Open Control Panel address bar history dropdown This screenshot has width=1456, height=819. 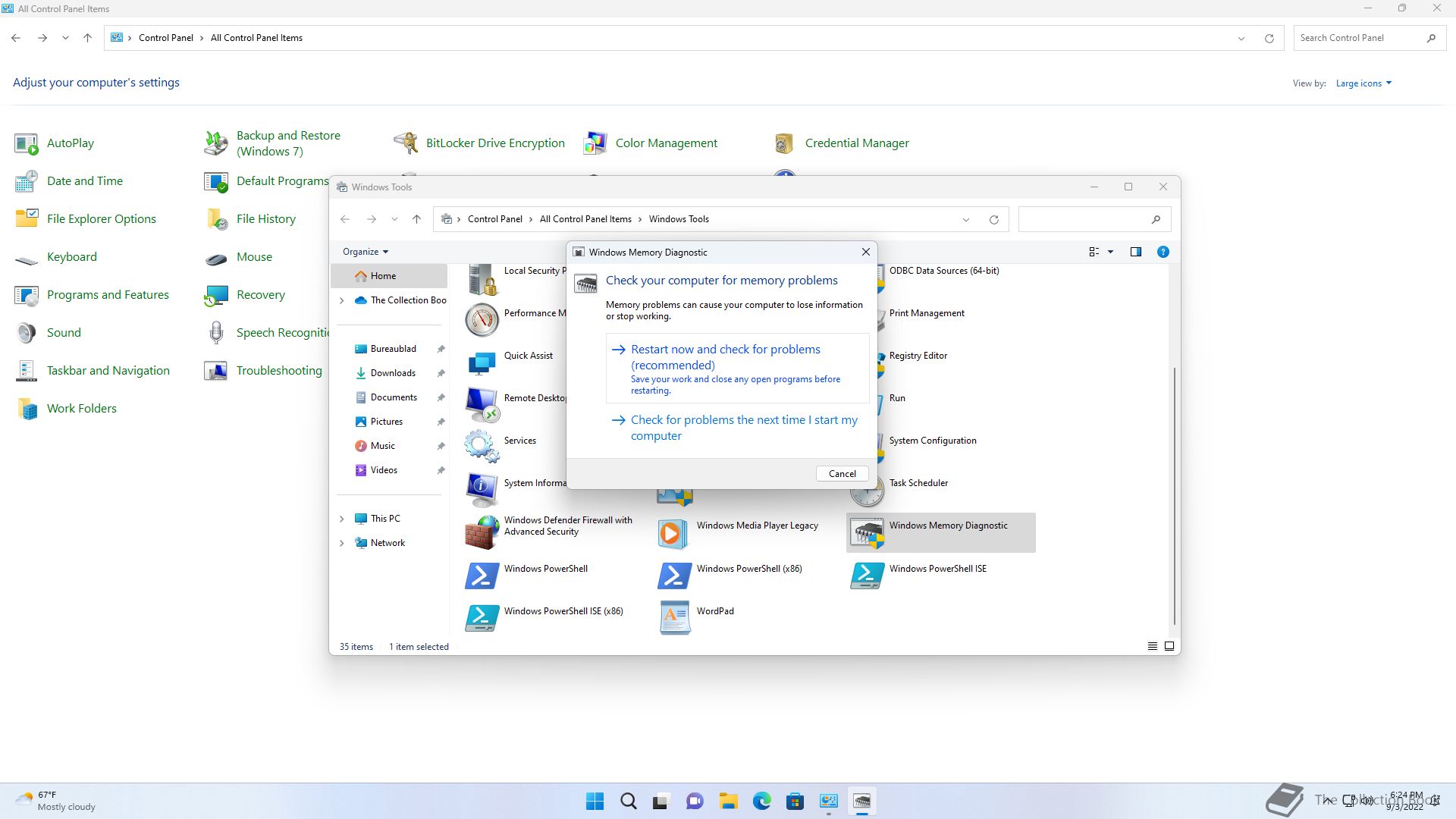1241,38
